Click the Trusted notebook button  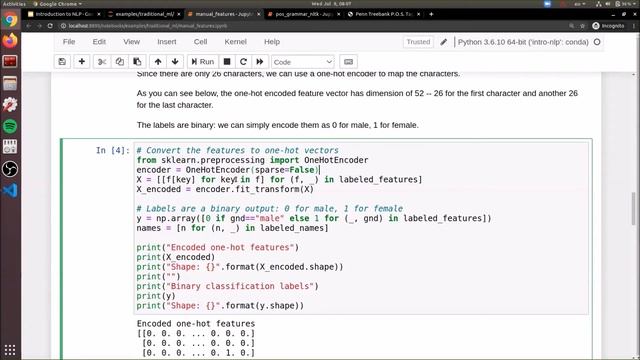coord(418,42)
